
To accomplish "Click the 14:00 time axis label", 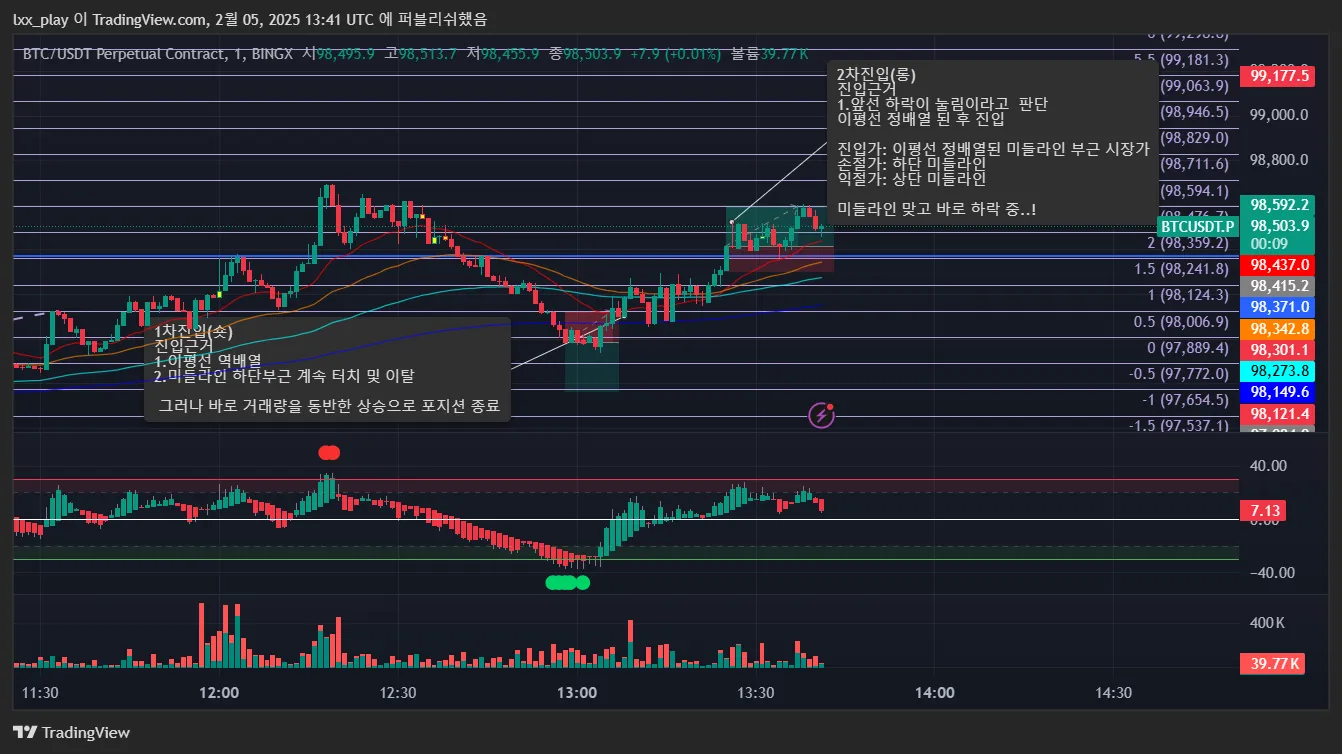I will click(x=934, y=692).
